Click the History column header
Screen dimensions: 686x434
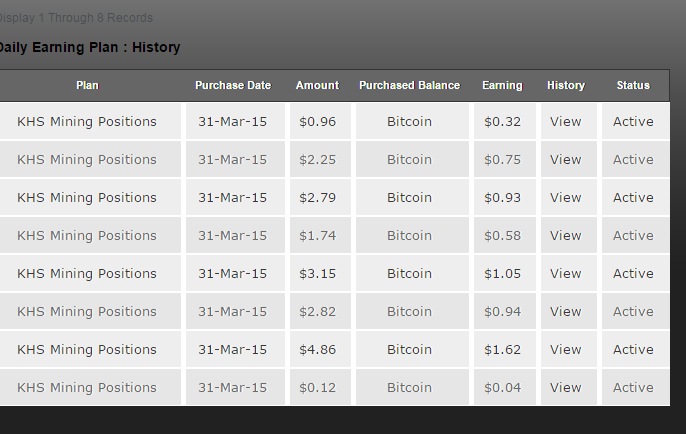tap(566, 86)
